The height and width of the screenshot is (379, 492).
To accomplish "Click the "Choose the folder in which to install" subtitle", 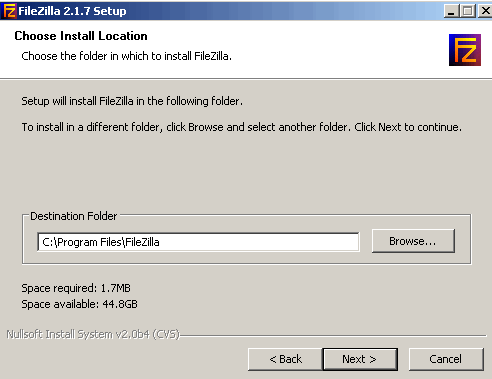I will click(x=126, y=56).
